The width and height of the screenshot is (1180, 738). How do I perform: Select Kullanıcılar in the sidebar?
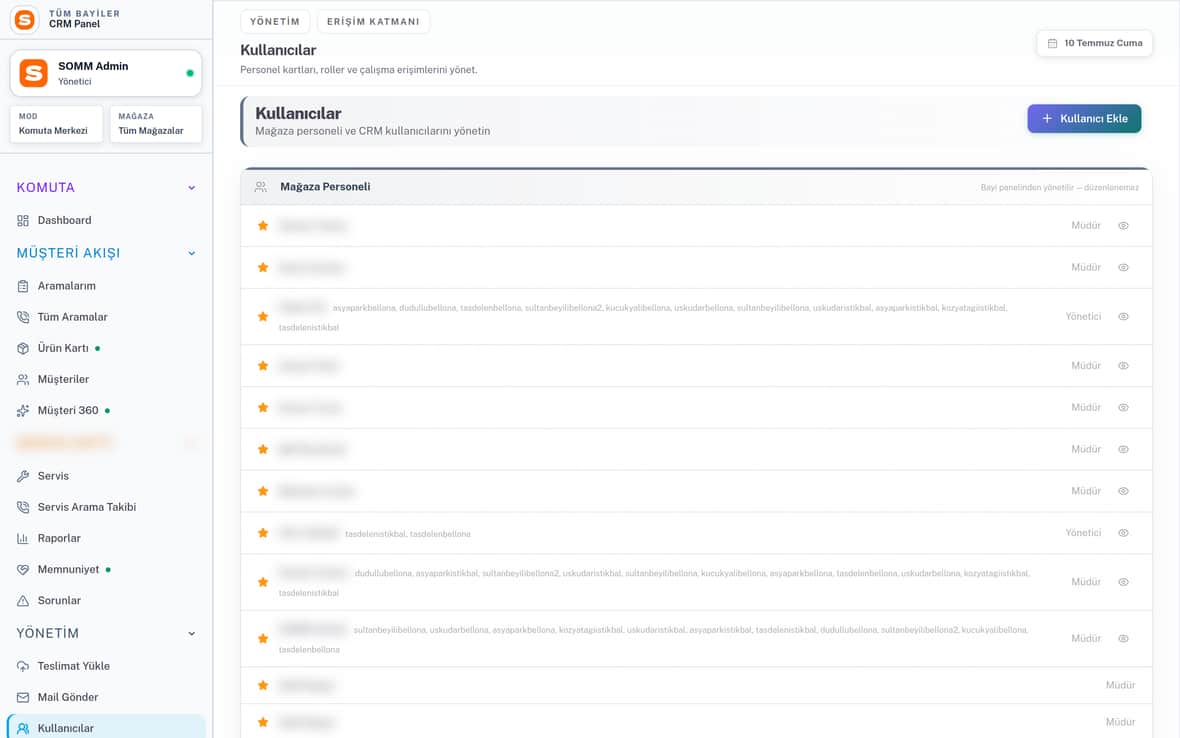tap(105, 727)
